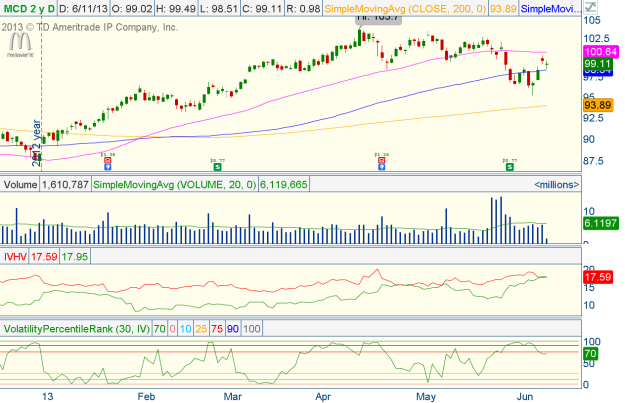Viewport: 625px width, 403px height.
Task: Click the green 17.95 IVHV header value
Action: pyautogui.click(x=75, y=256)
